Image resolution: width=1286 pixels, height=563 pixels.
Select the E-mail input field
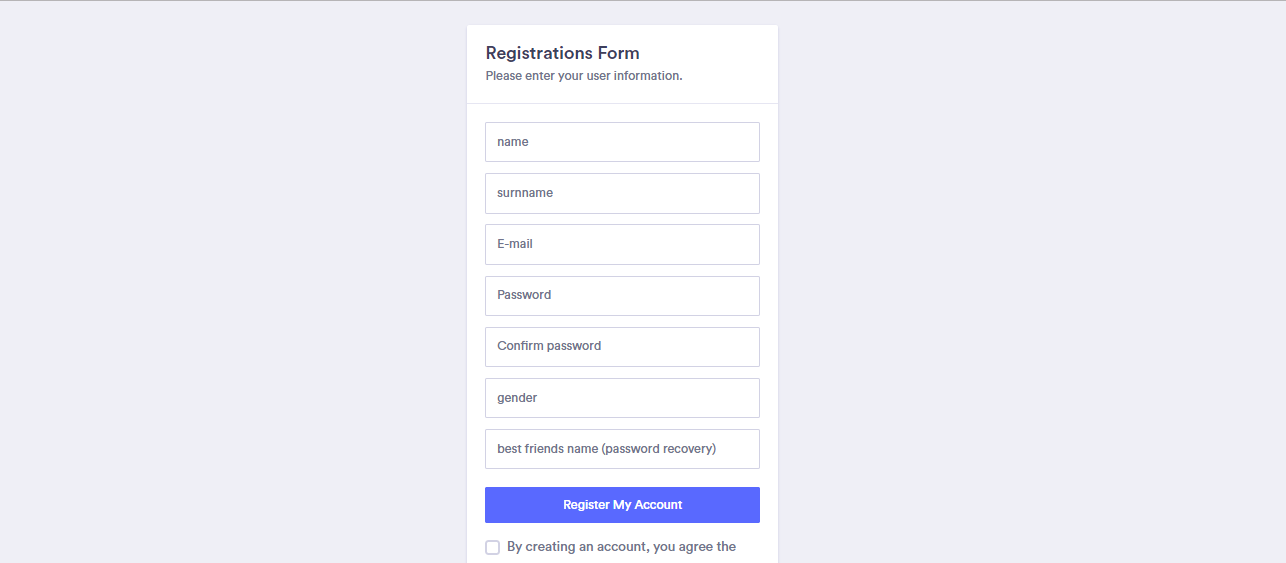click(x=622, y=244)
